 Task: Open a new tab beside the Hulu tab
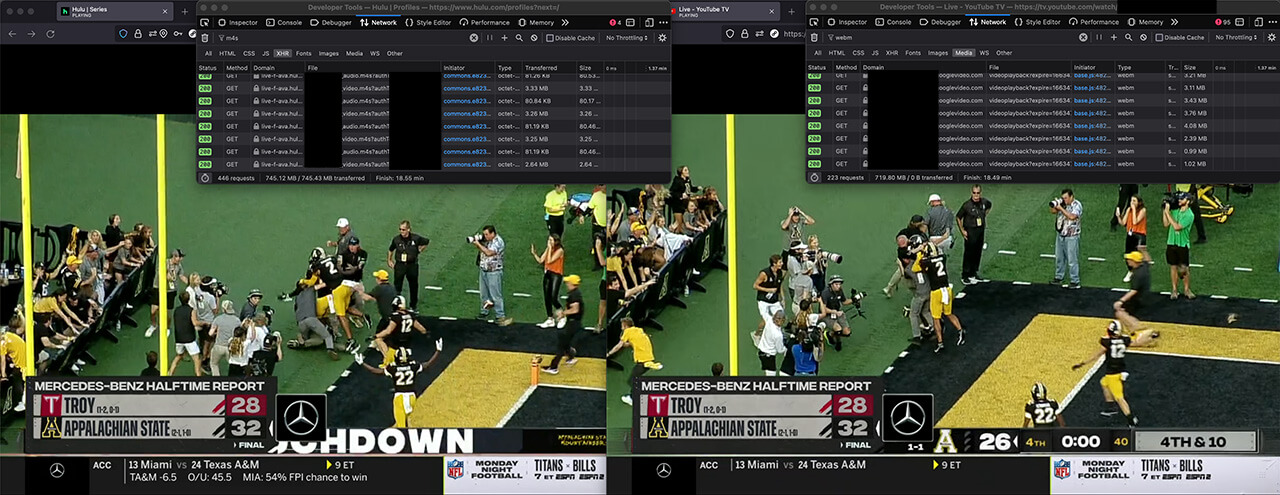point(183,11)
